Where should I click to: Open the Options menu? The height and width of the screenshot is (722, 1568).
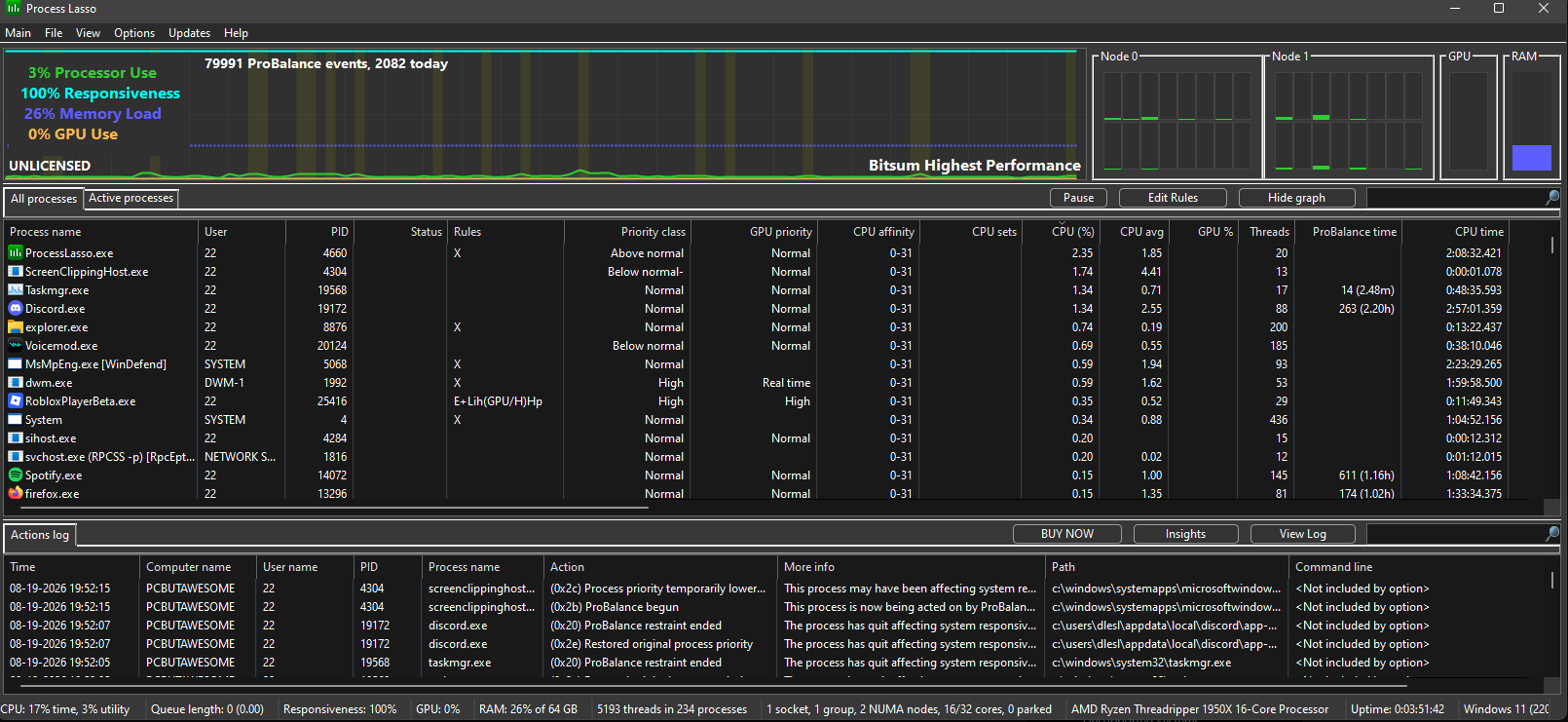click(x=134, y=33)
